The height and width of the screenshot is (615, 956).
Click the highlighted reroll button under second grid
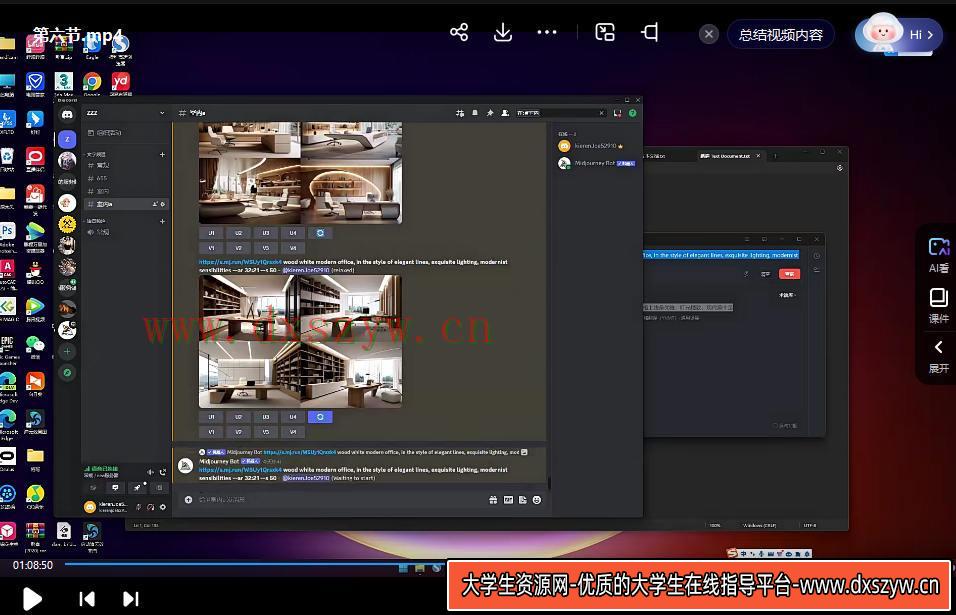coord(320,417)
